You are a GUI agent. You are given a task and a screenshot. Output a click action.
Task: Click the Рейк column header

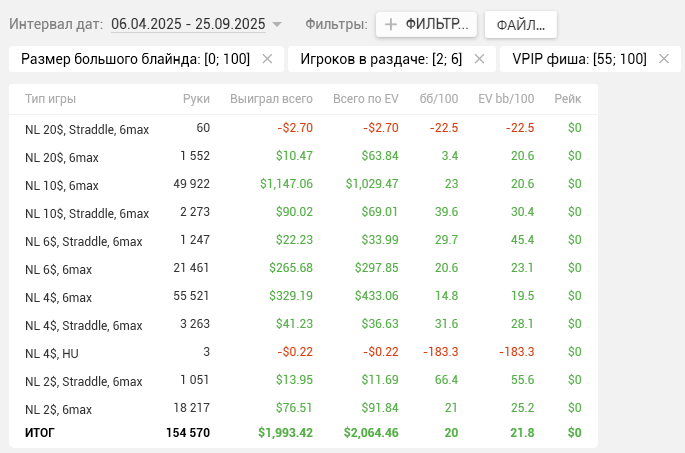click(x=568, y=99)
